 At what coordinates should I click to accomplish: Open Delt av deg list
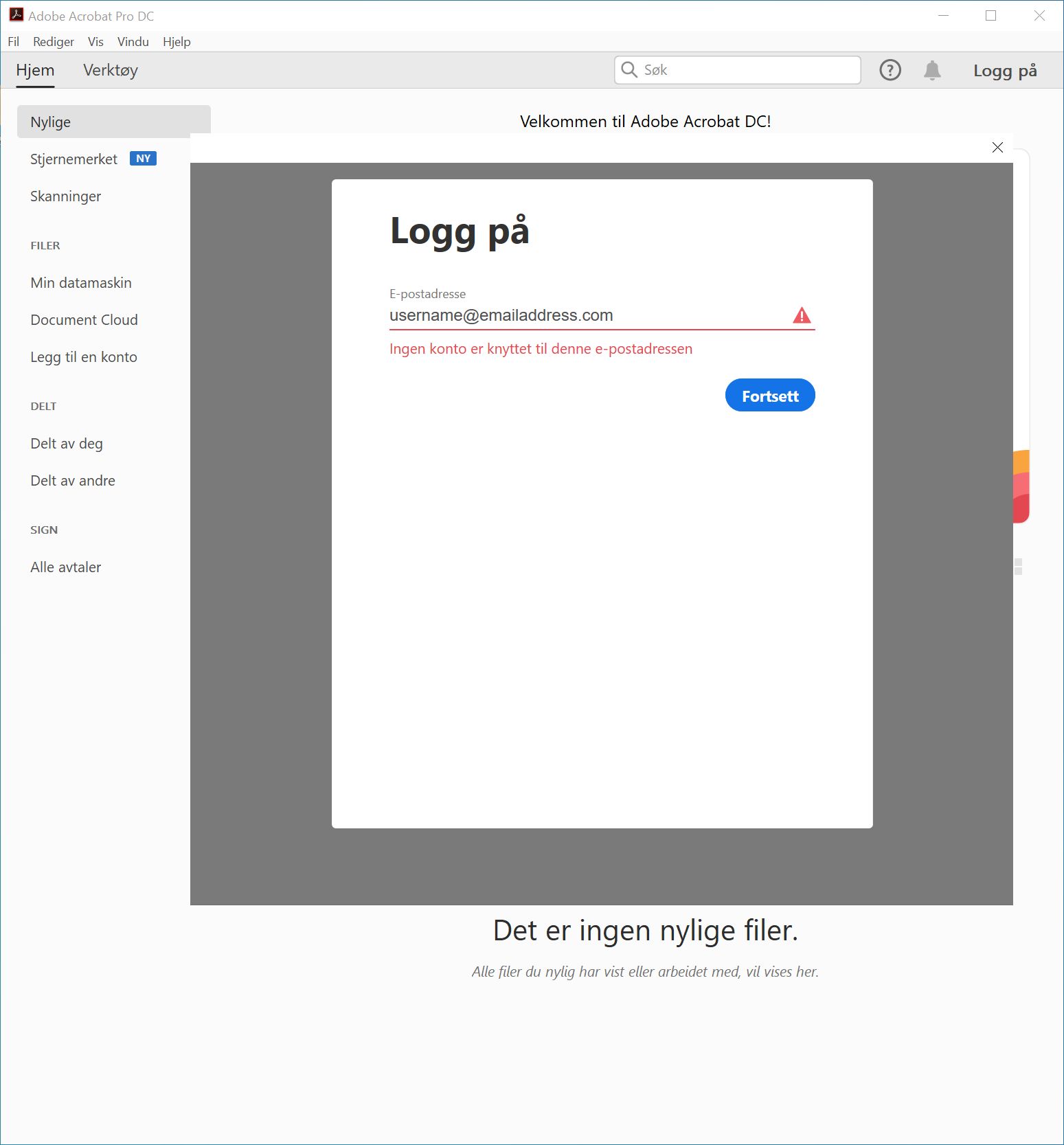[67, 444]
